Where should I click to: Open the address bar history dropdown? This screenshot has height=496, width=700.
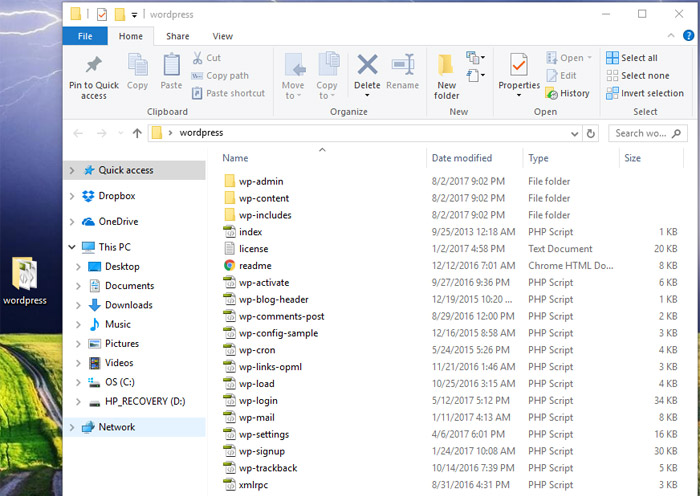[575, 133]
